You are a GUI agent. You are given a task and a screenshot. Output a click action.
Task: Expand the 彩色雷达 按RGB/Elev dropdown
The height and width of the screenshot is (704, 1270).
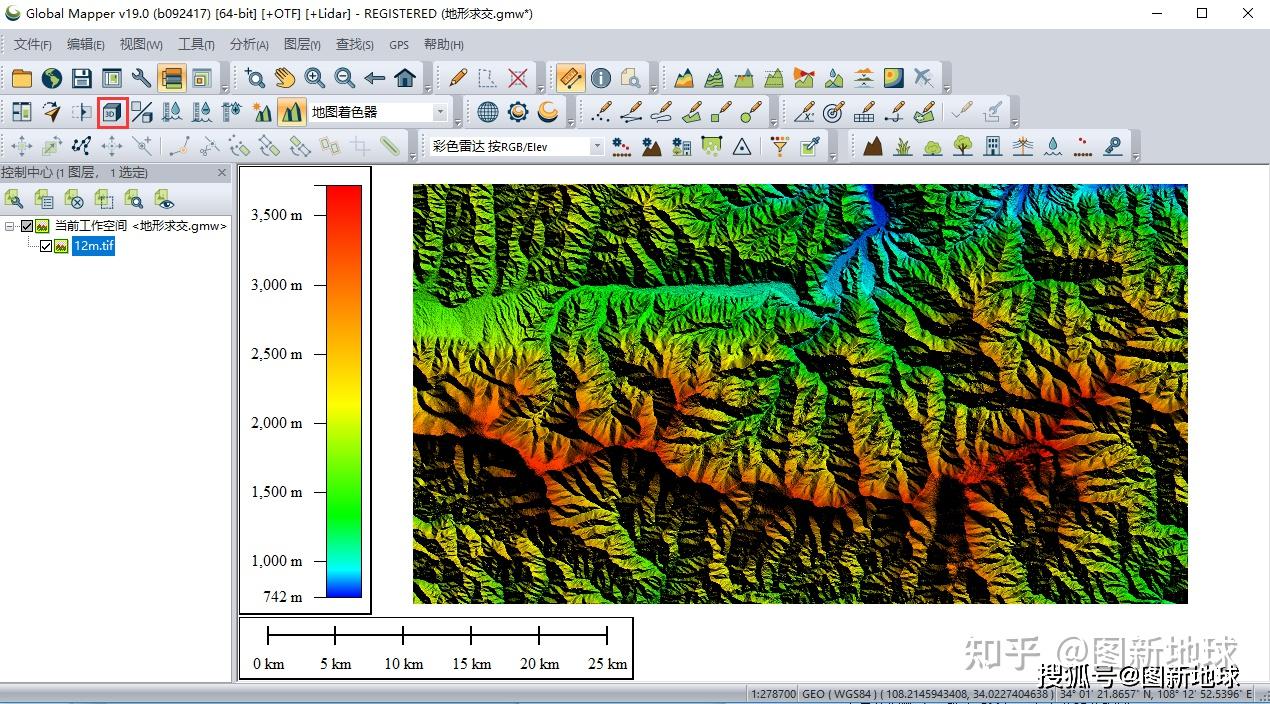[597, 147]
